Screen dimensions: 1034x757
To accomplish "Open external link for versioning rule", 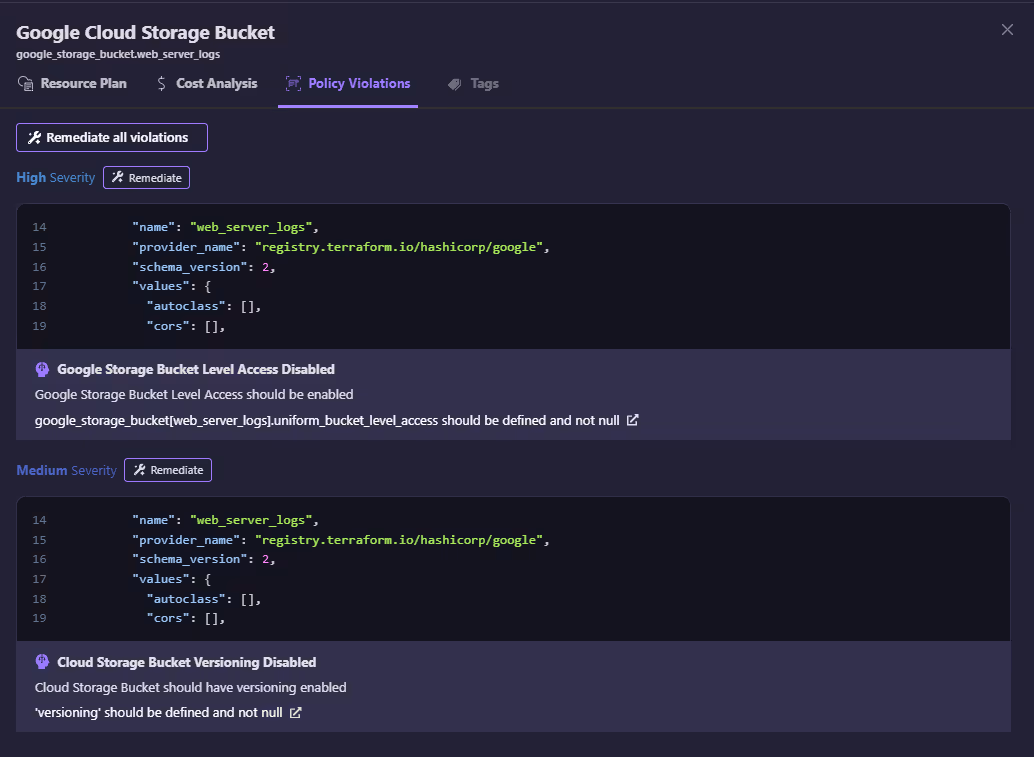I will (x=295, y=713).
